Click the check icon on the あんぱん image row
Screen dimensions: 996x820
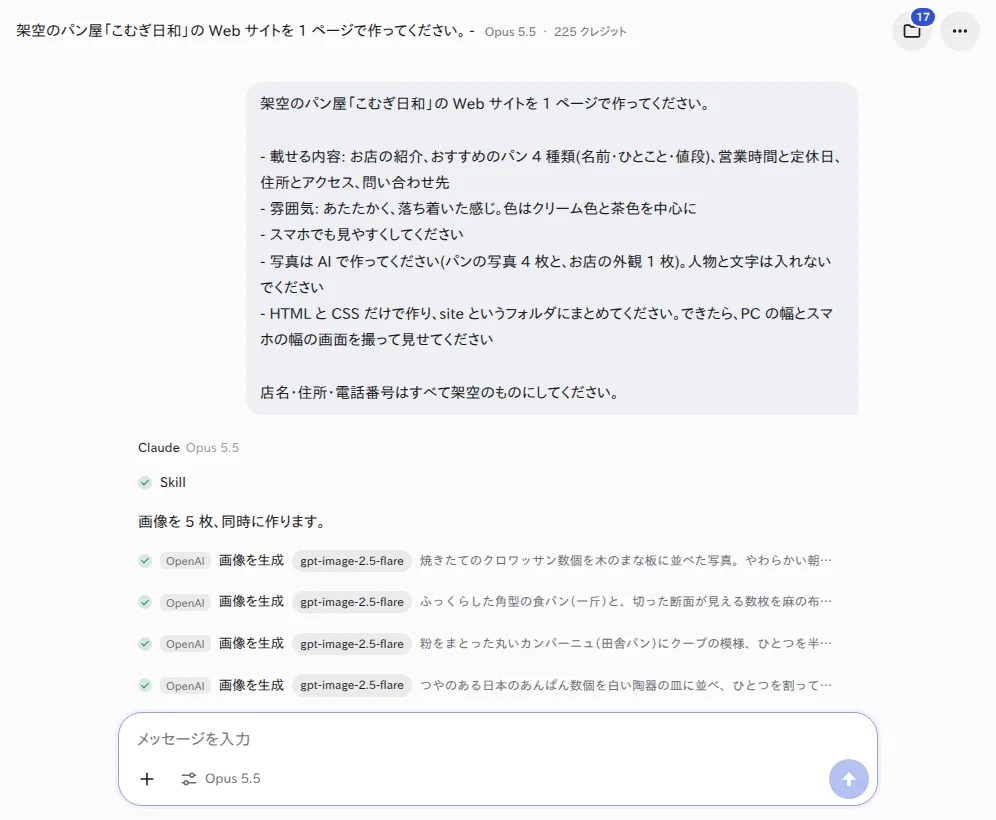click(x=145, y=685)
